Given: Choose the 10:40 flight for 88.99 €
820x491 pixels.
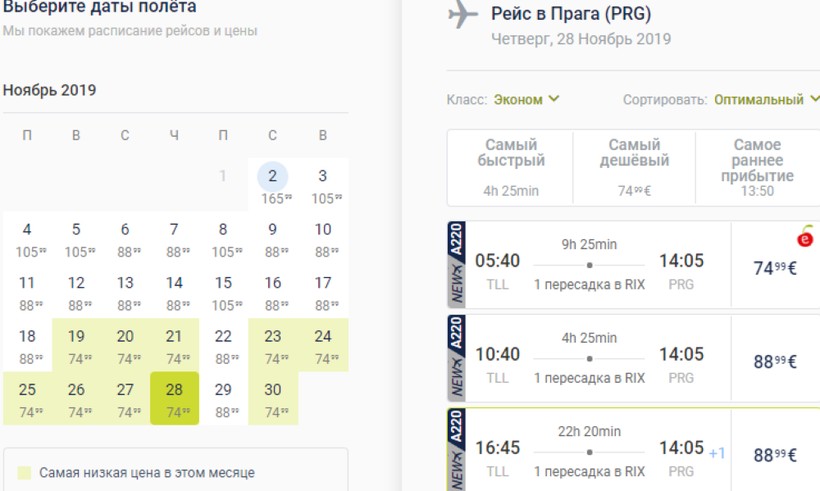Looking at the screenshot, I should [x=774, y=361].
